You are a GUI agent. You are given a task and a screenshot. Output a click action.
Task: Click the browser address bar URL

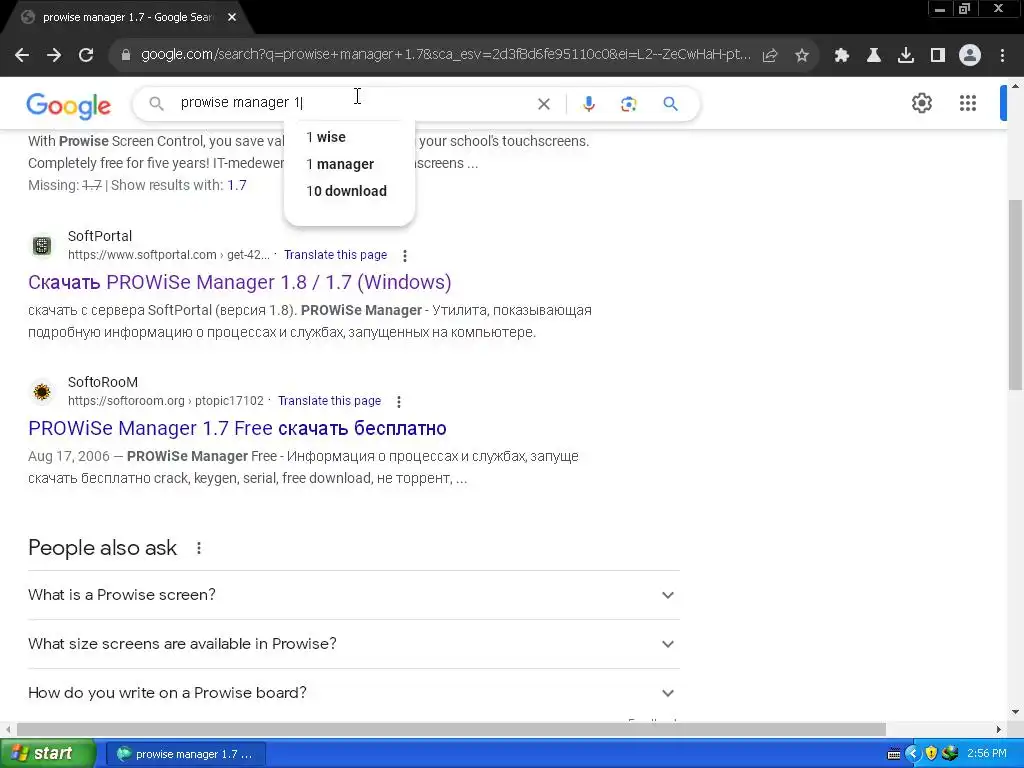(446, 55)
